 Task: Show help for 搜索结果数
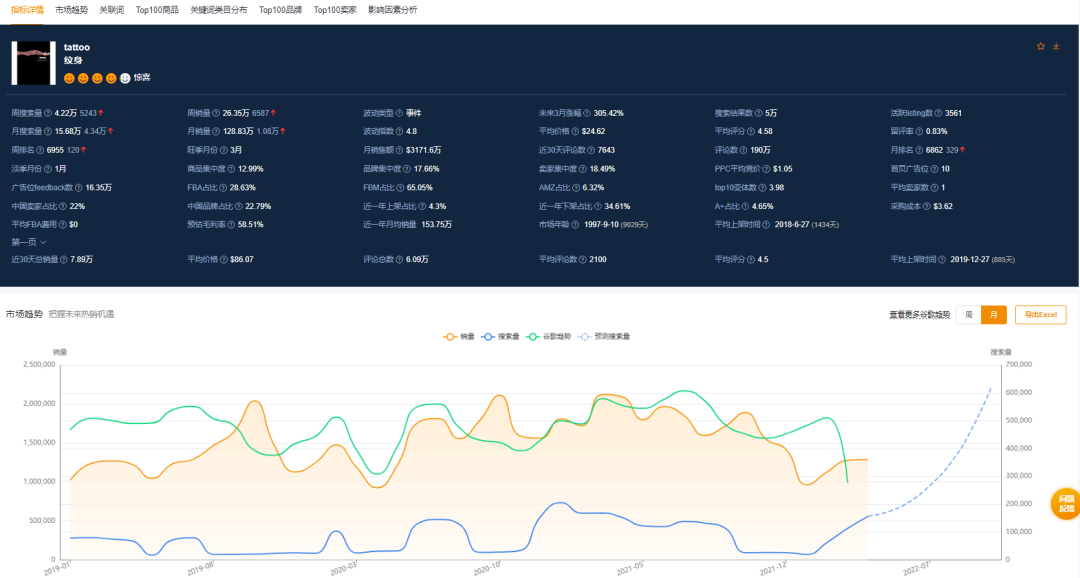(x=758, y=113)
